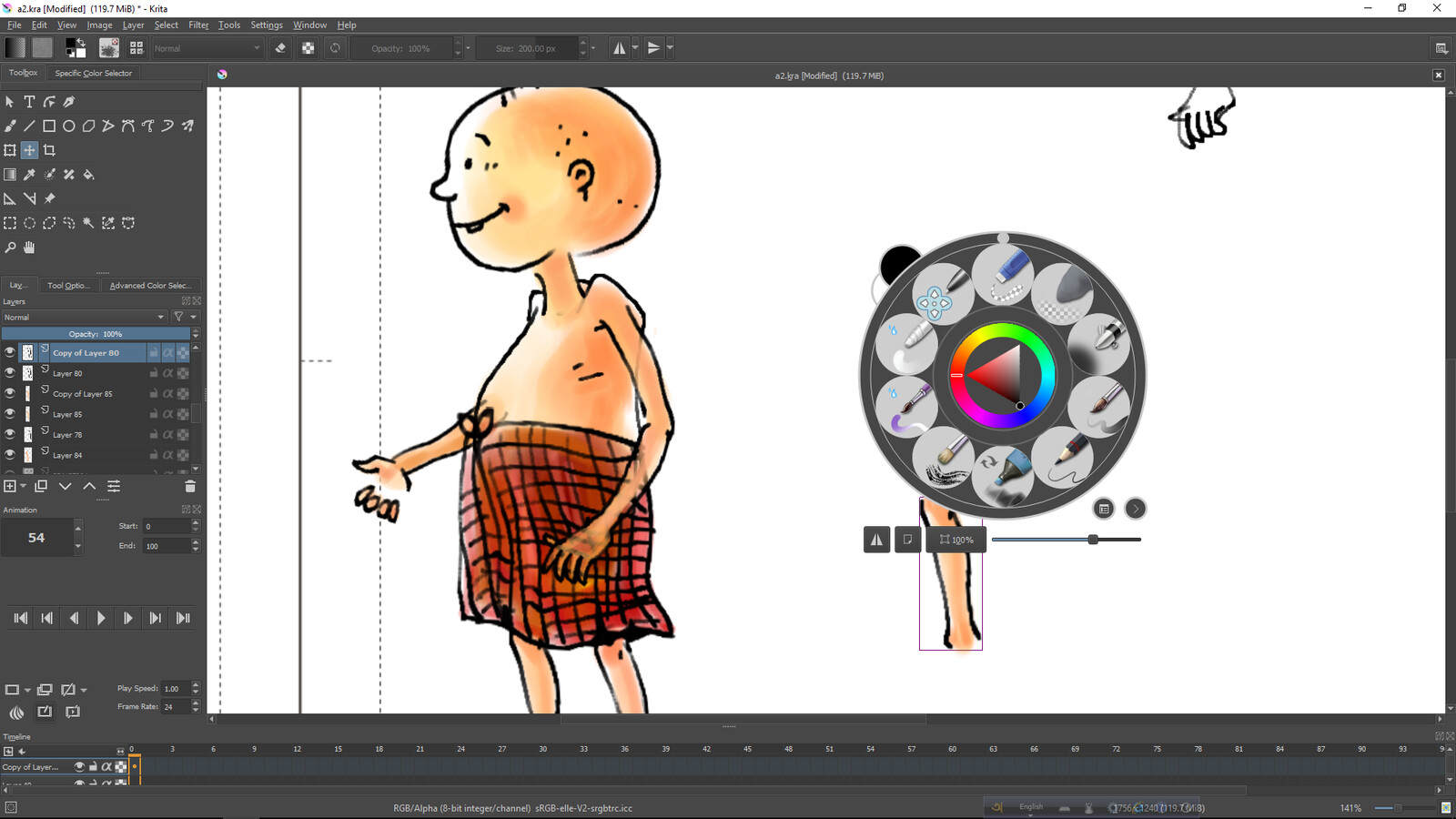Switch to the Tool Options tab
Image resolution: width=1456 pixels, height=819 pixels.
point(69,286)
